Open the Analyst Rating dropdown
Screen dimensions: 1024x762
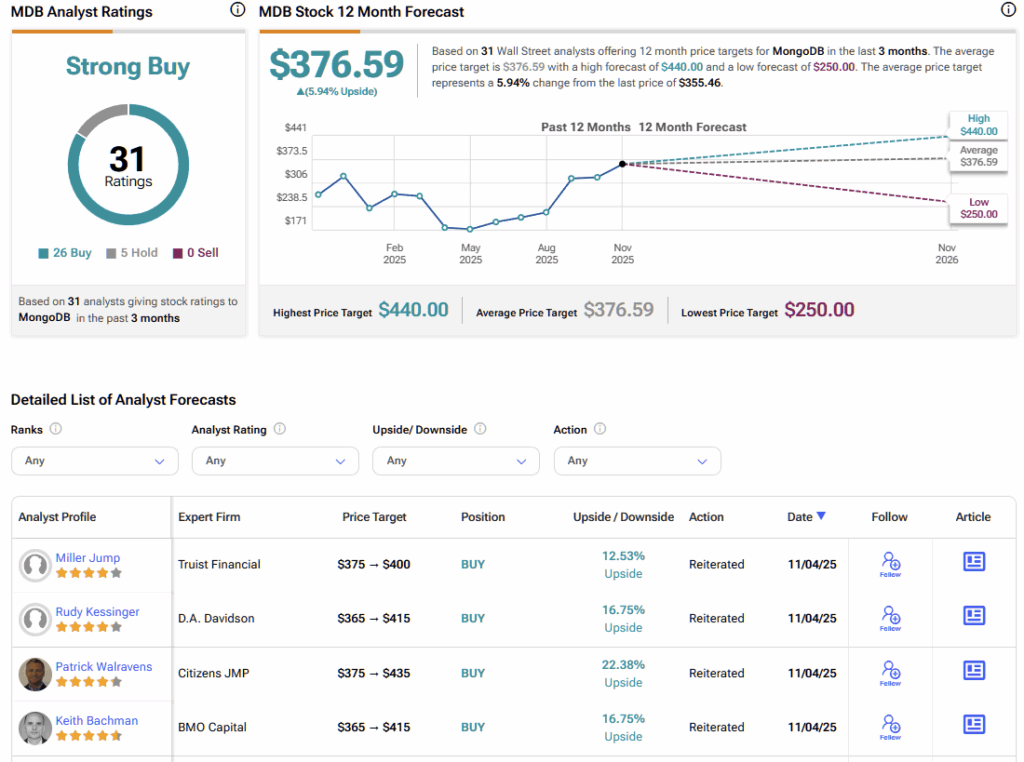click(x=275, y=461)
